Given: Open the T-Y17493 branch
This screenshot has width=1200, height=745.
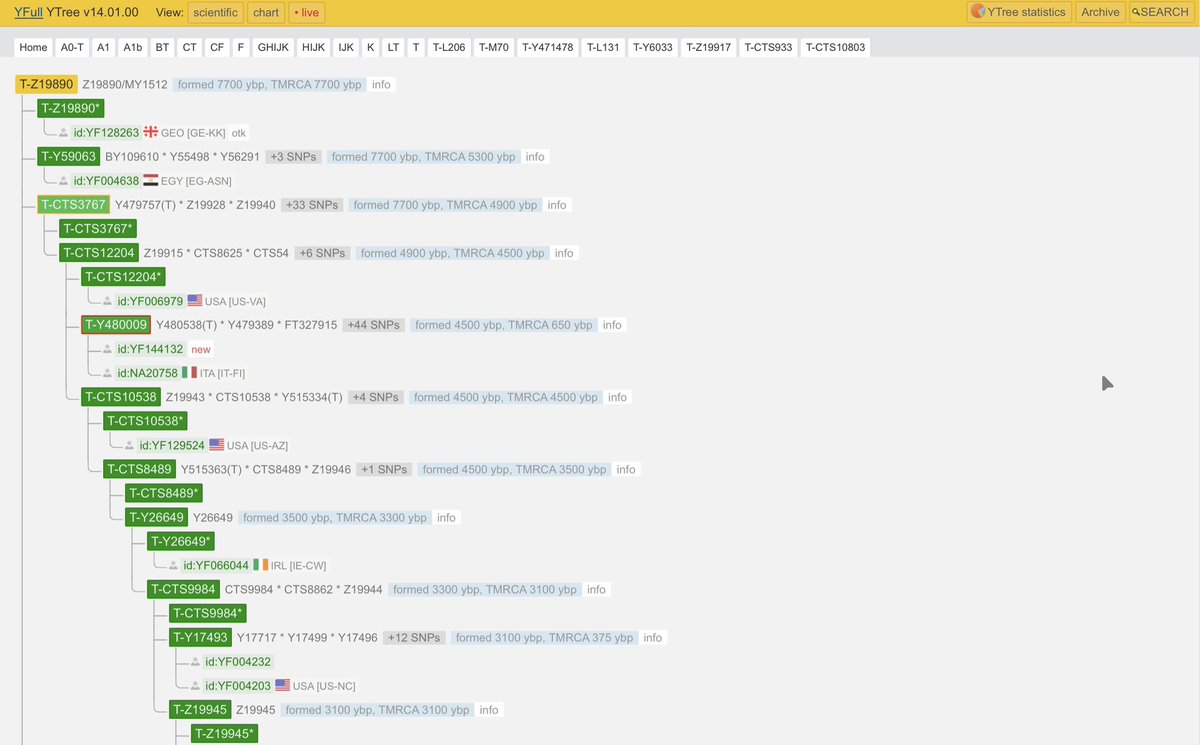Looking at the screenshot, I should pyautogui.click(x=200, y=637).
